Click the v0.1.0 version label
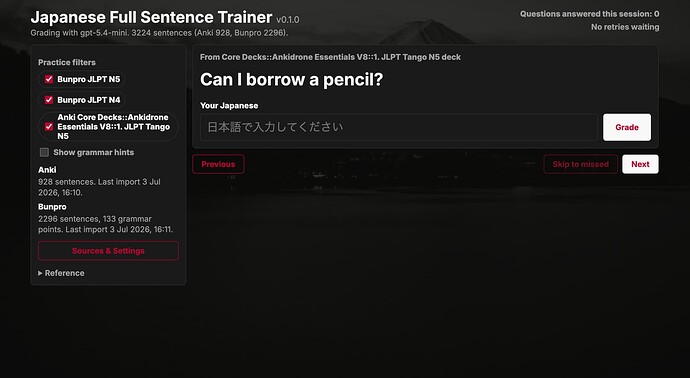The image size is (690, 378). (x=288, y=19)
